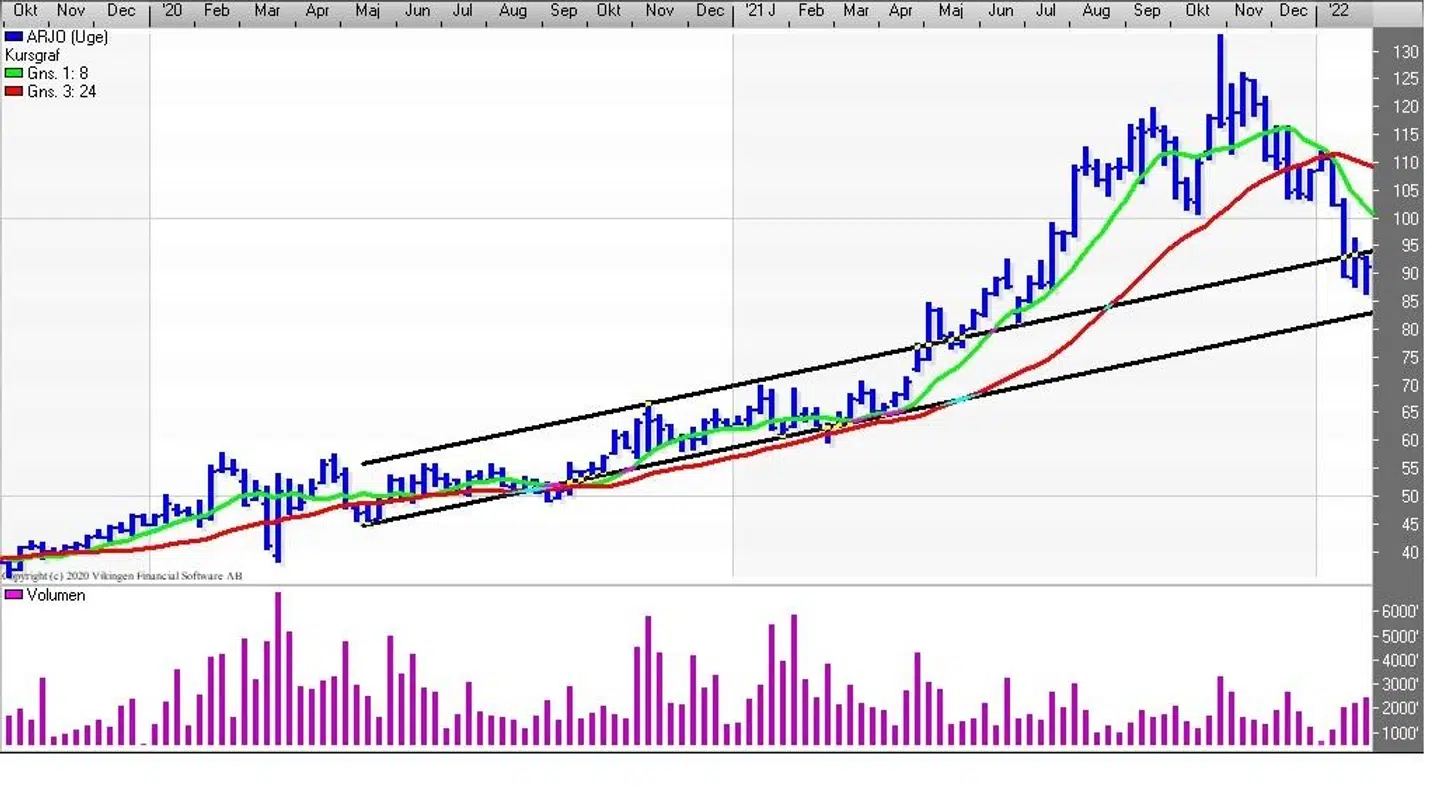Click the 6000' label on the volume axis

click(1400, 611)
